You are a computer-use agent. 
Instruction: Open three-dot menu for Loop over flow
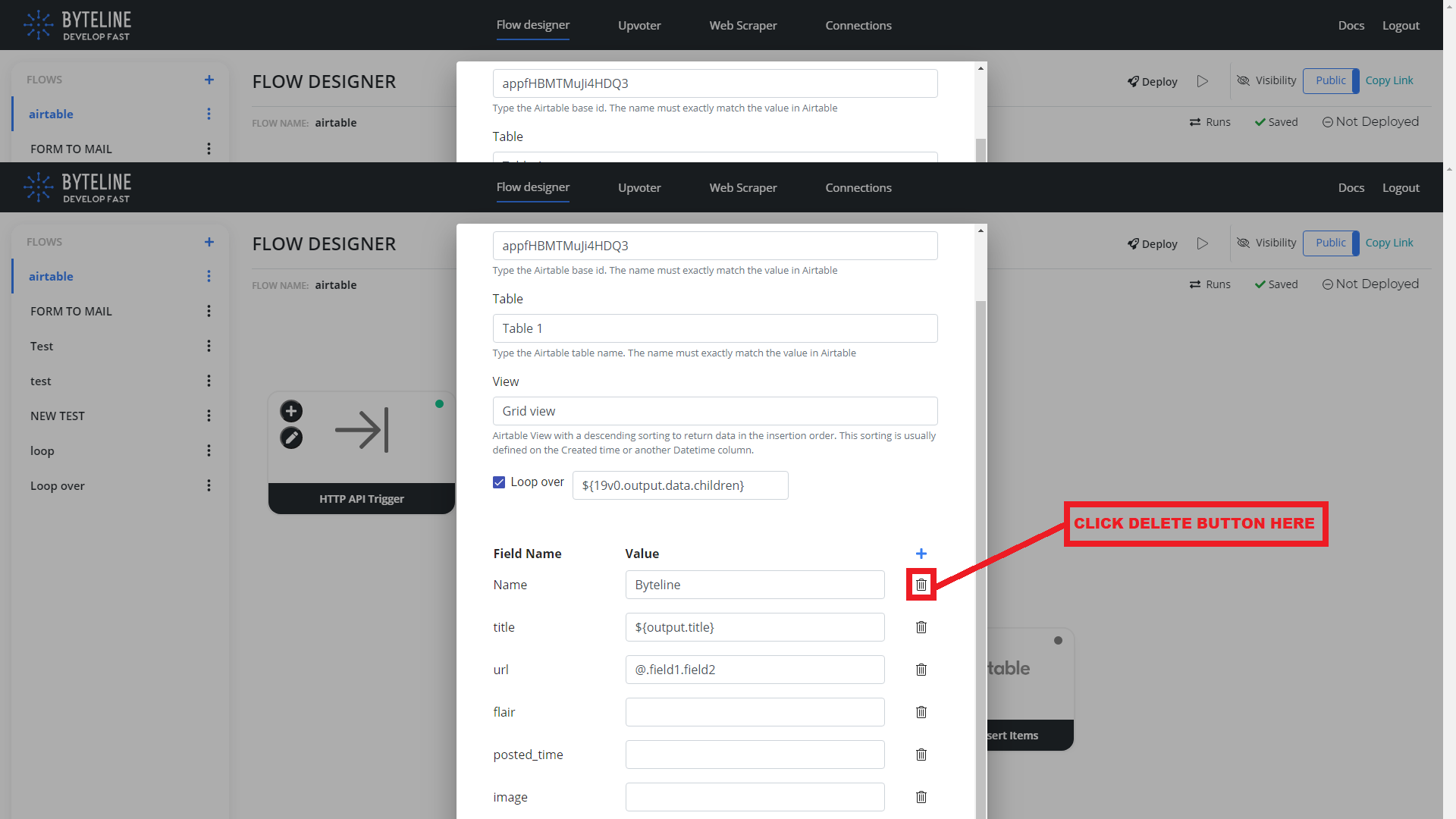[209, 485]
